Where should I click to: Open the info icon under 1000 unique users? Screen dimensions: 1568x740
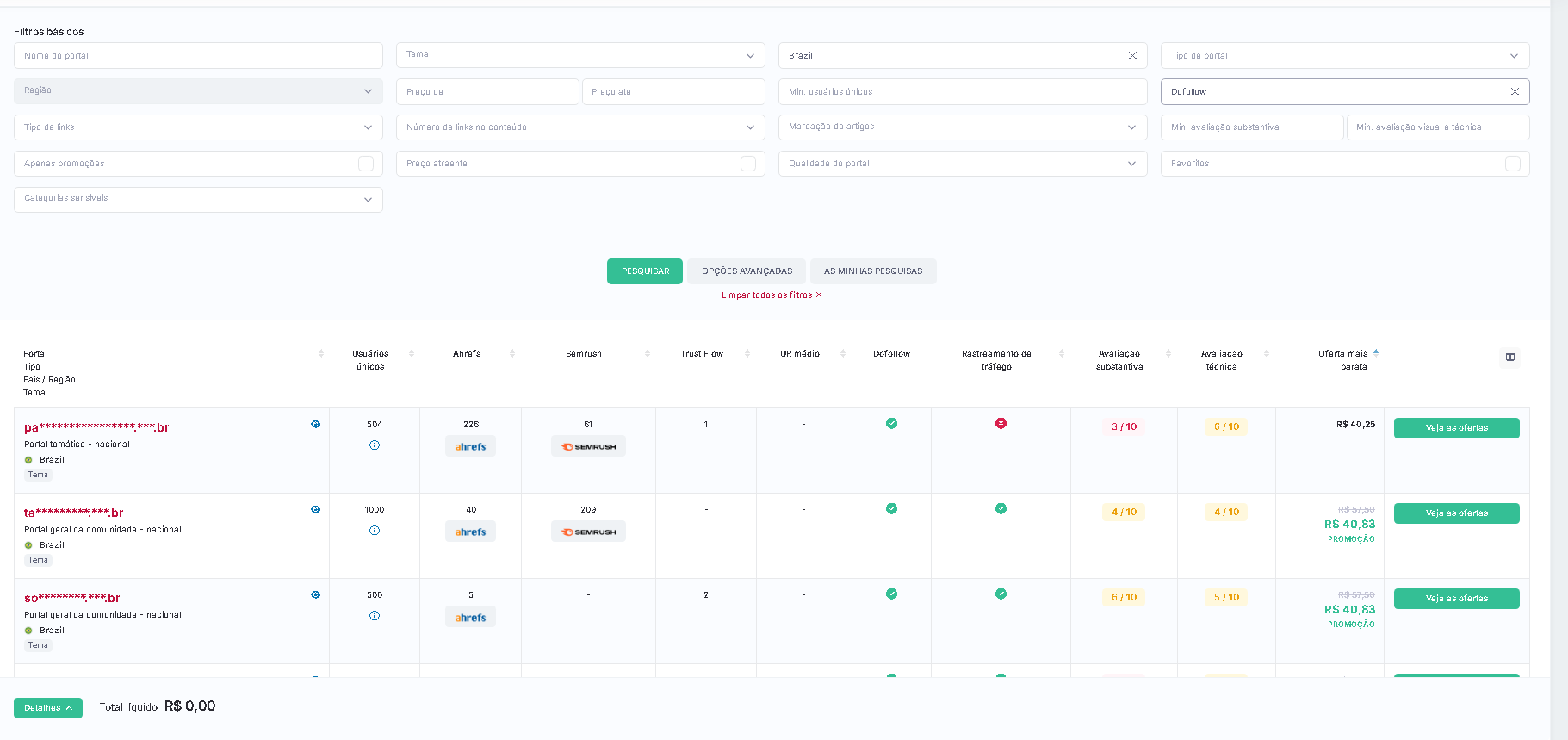(375, 531)
